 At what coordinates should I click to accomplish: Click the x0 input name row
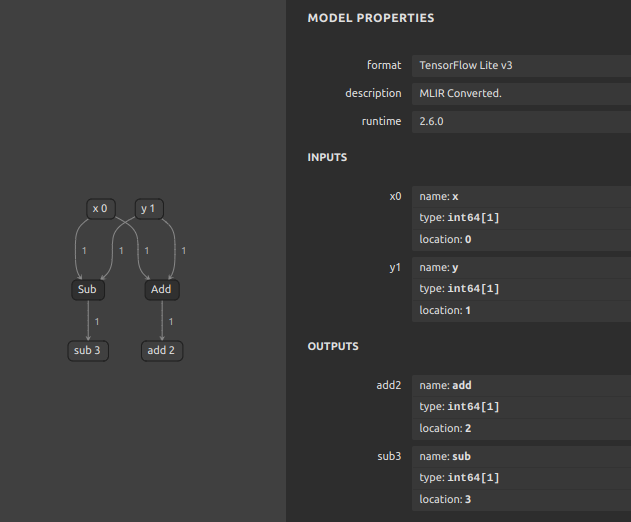point(521,197)
